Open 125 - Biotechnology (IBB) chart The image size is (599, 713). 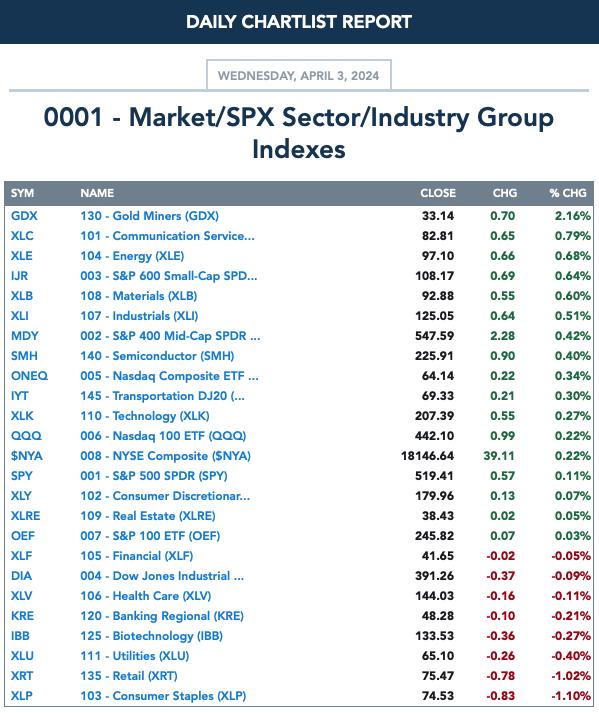151,636
